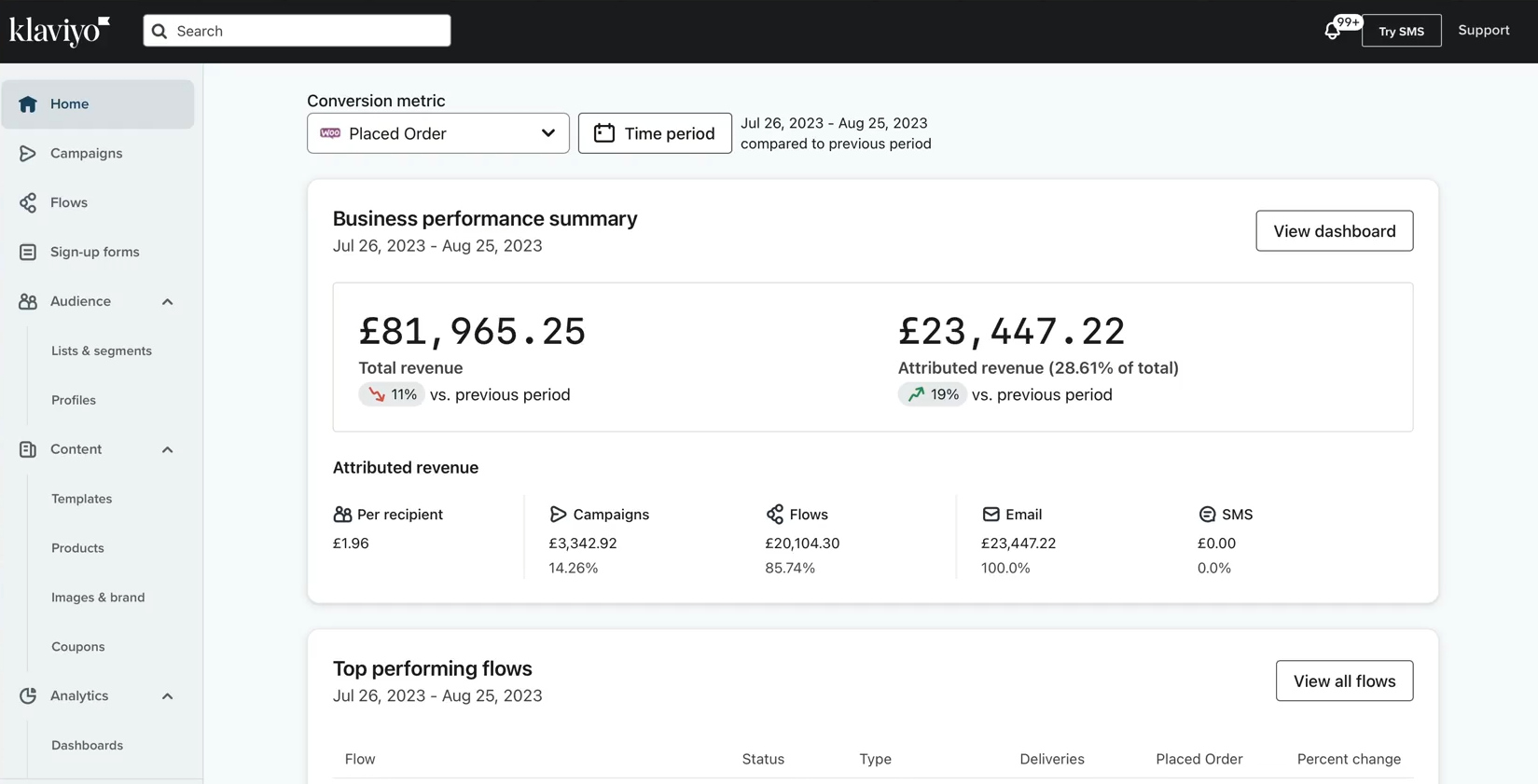Open Profiles under Audience

click(x=74, y=400)
